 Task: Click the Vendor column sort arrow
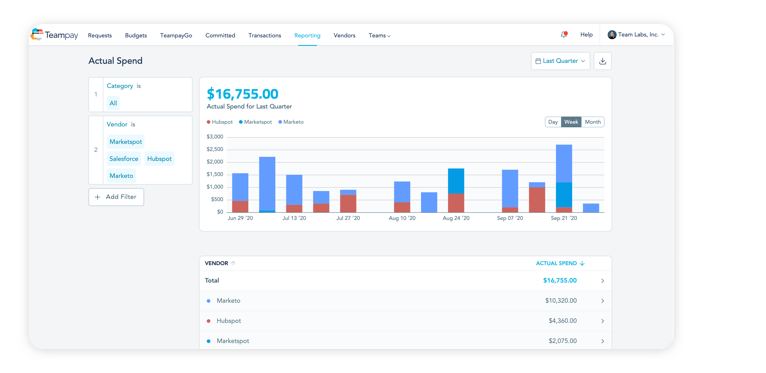(233, 263)
